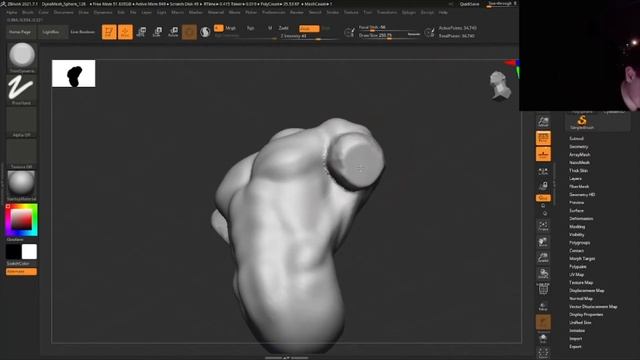Toggle the Floor grid button
This screenshot has width=640, height=360.
(543, 154)
